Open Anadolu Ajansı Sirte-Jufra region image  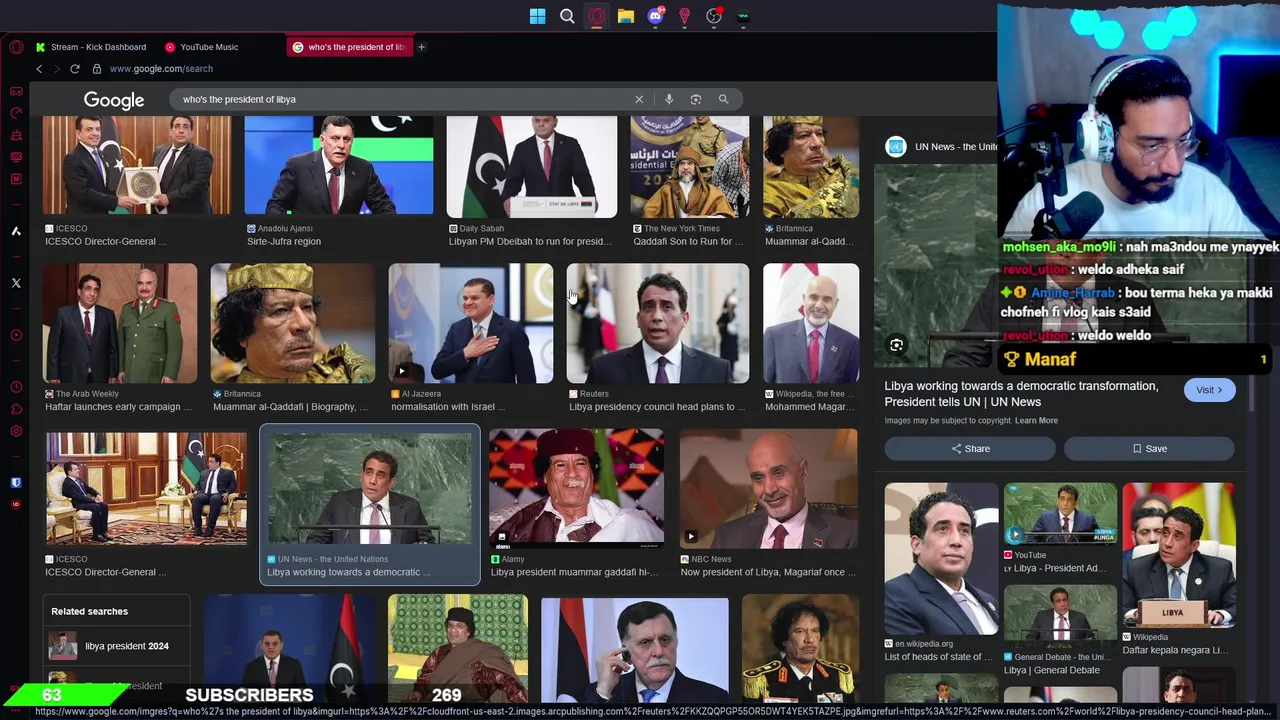click(x=339, y=166)
